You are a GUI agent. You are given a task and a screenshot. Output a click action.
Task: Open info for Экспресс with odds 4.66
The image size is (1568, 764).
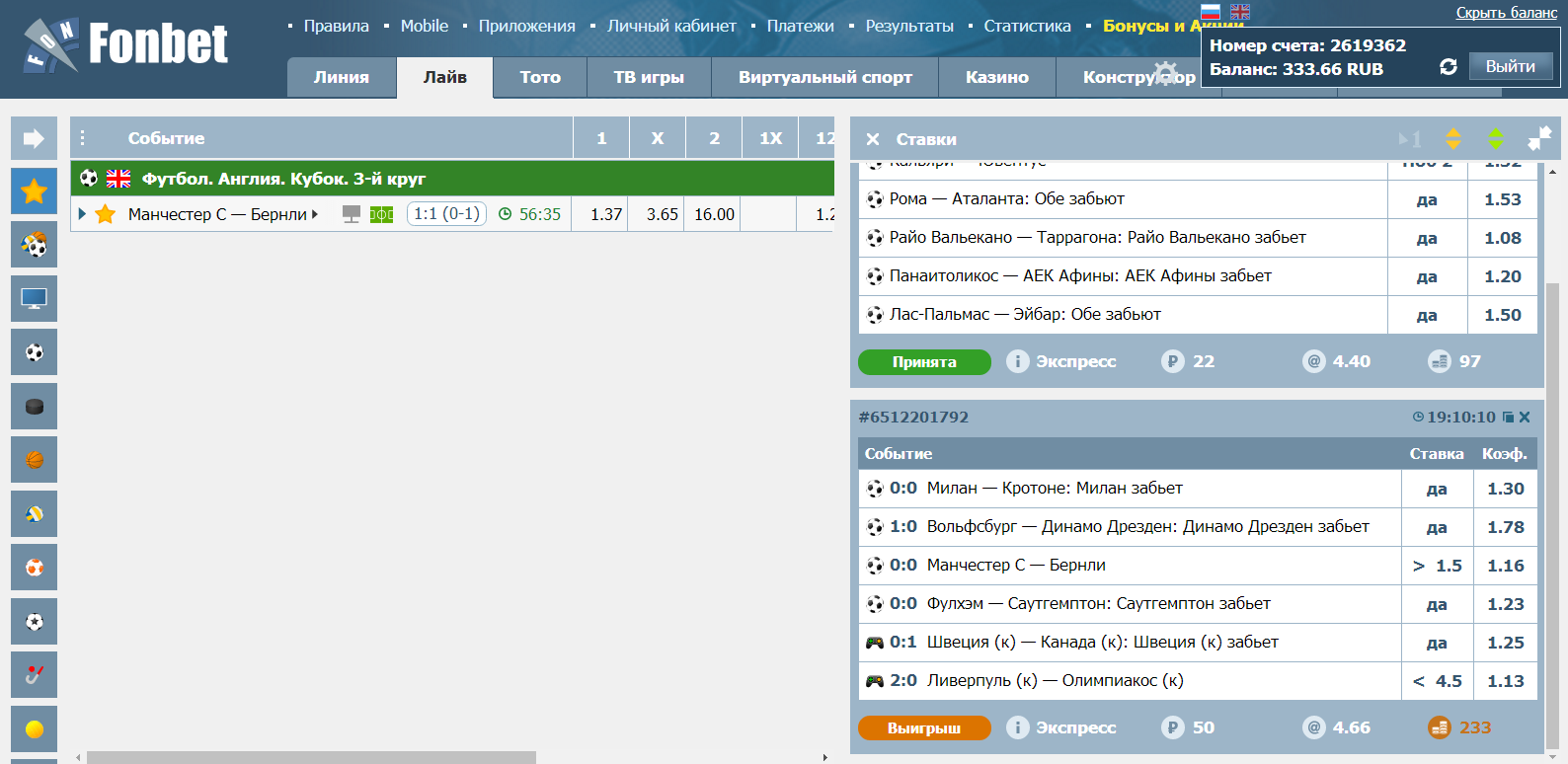point(1017,727)
